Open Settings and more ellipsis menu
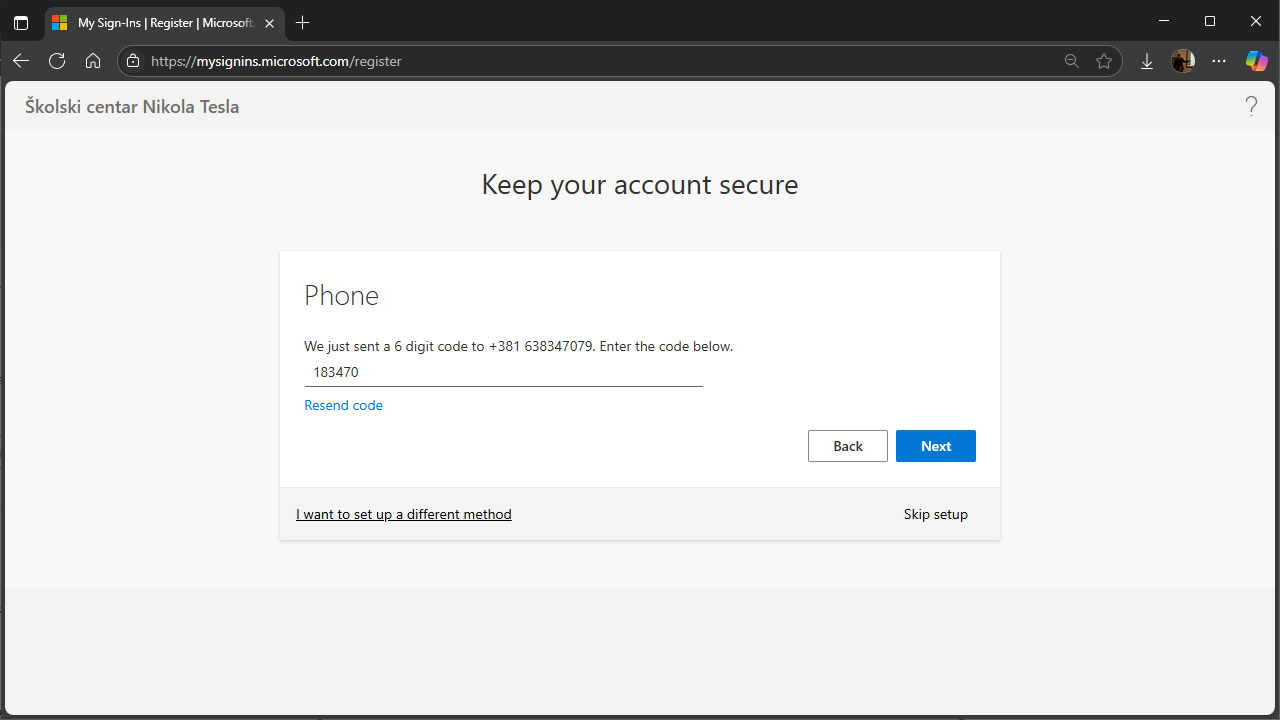This screenshot has width=1280, height=720. click(x=1219, y=61)
